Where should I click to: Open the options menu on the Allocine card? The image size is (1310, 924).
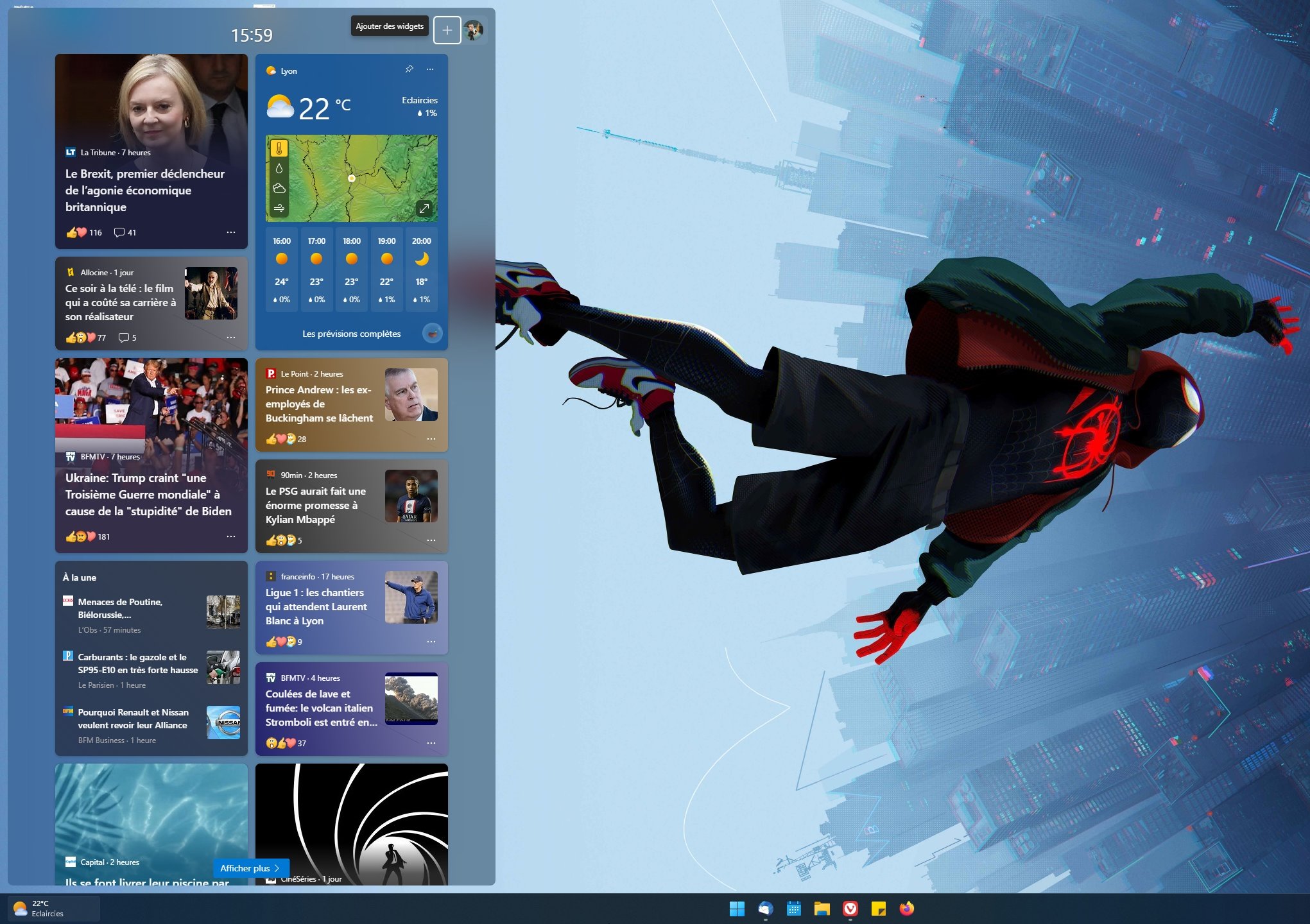coord(230,337)
